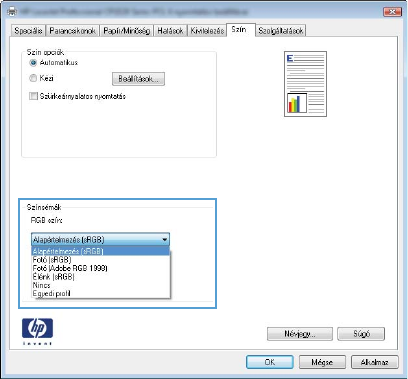Viewport: 408px width, 379px height.
Task: Click the Beállítások... button
Action: click(x=138, y=79)
